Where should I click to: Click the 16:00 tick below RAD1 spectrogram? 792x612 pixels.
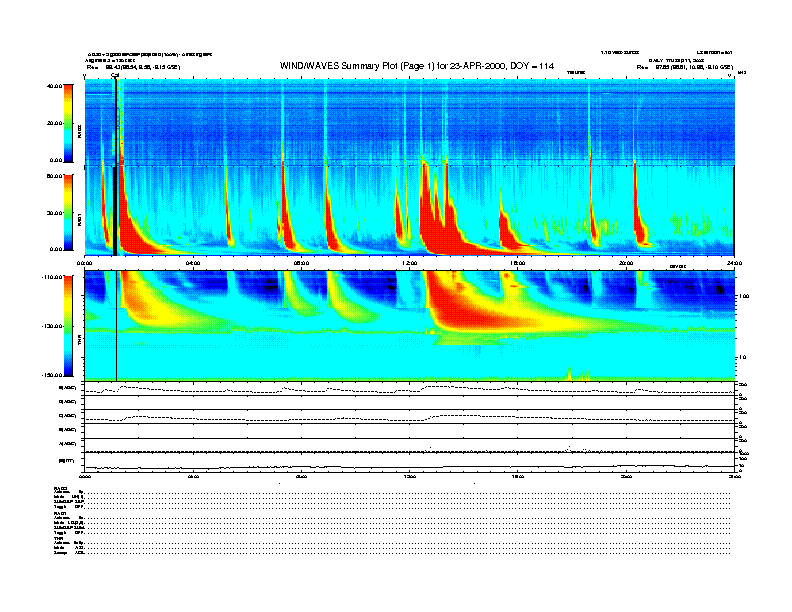pyautogui.click(x=518, y=263)
